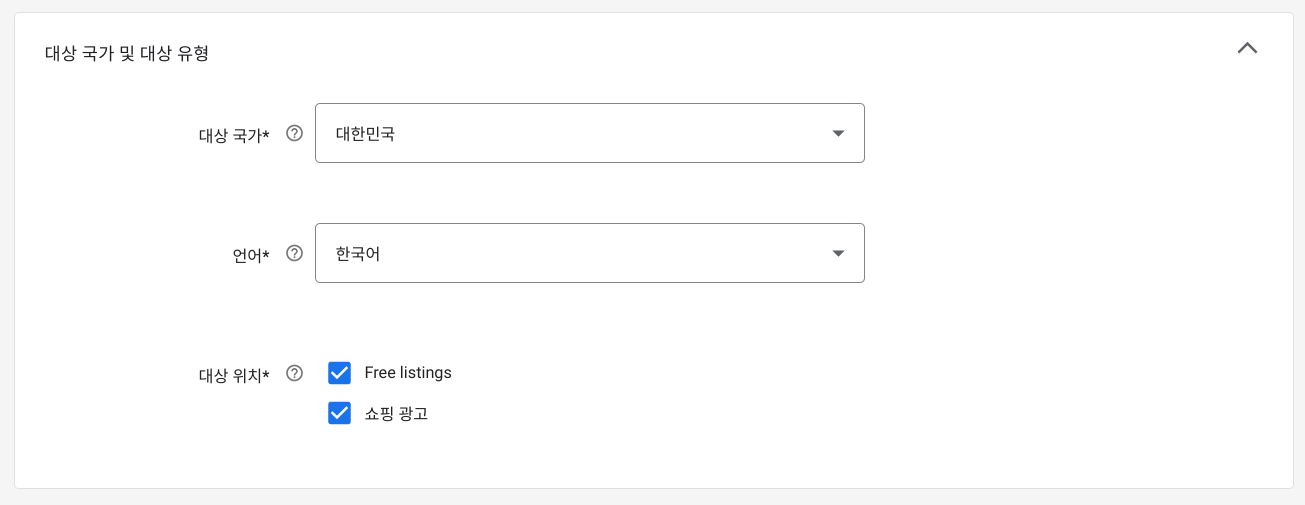Uncheck the Free listings checkbox

pyautogui.click(x=340, y=373)
